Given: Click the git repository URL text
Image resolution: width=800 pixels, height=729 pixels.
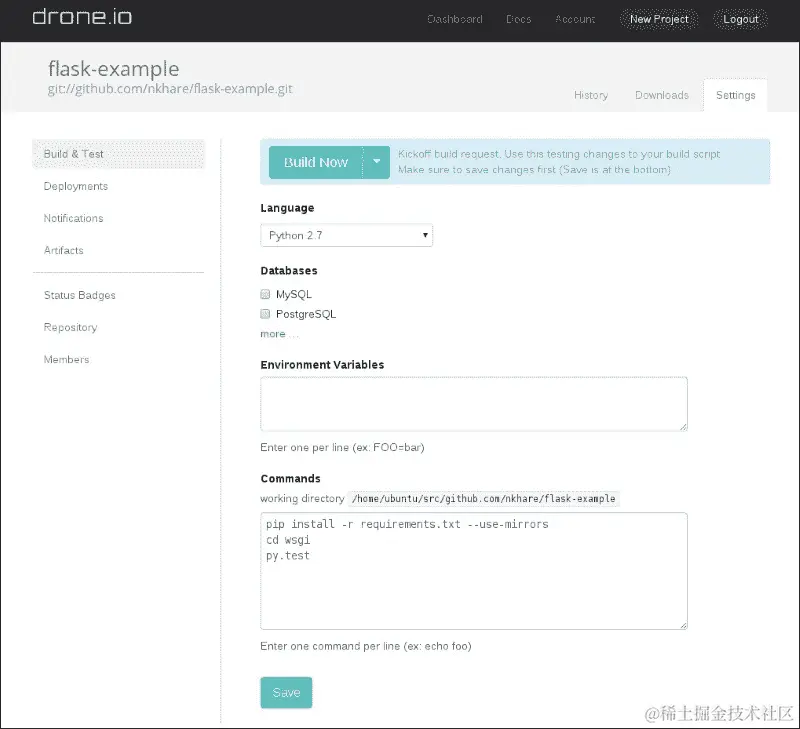Looking at the screenshot, I should (x=170, y=89).
